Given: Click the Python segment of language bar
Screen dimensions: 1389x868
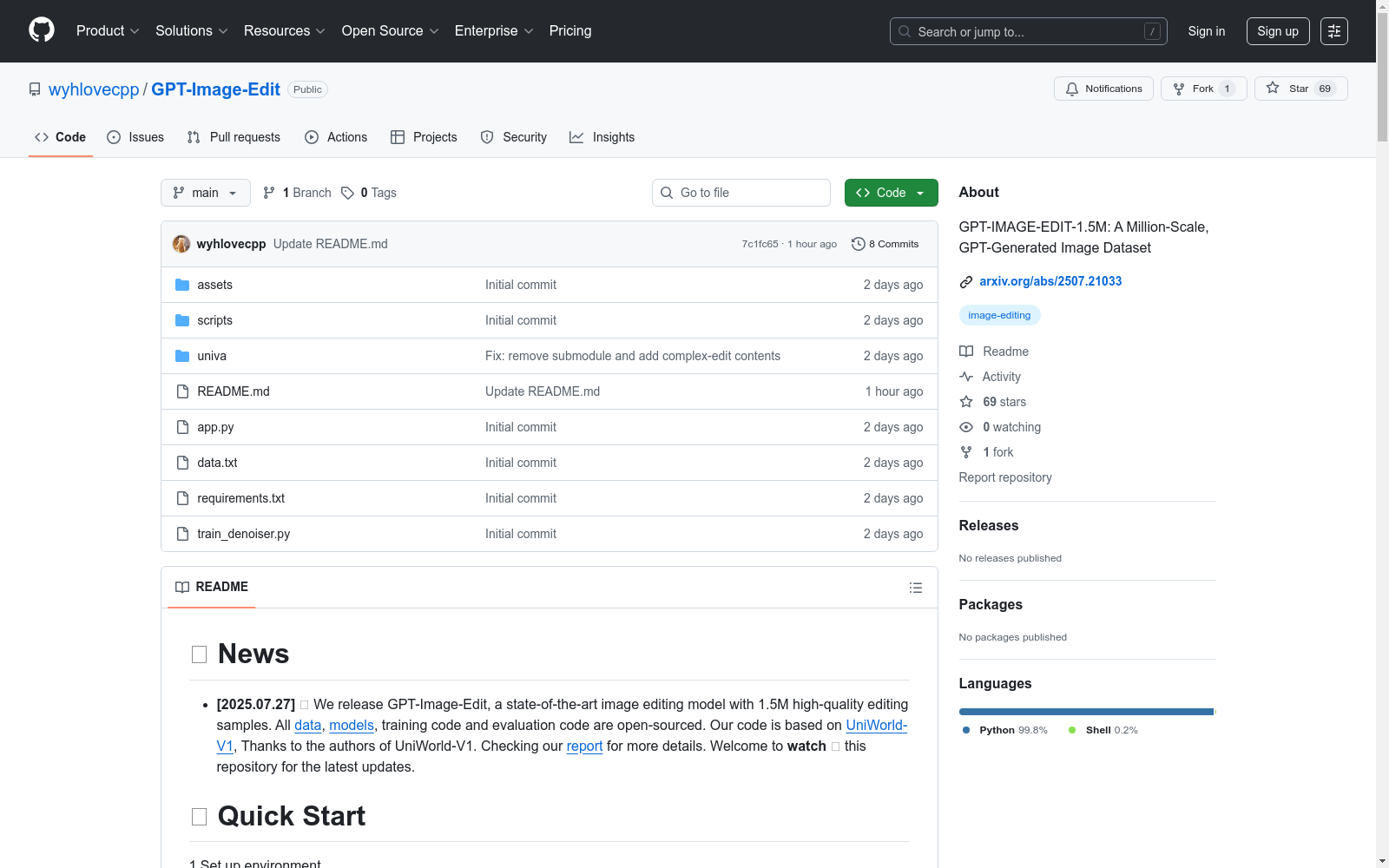Looking at the screenshot, I should (1086, 712).
